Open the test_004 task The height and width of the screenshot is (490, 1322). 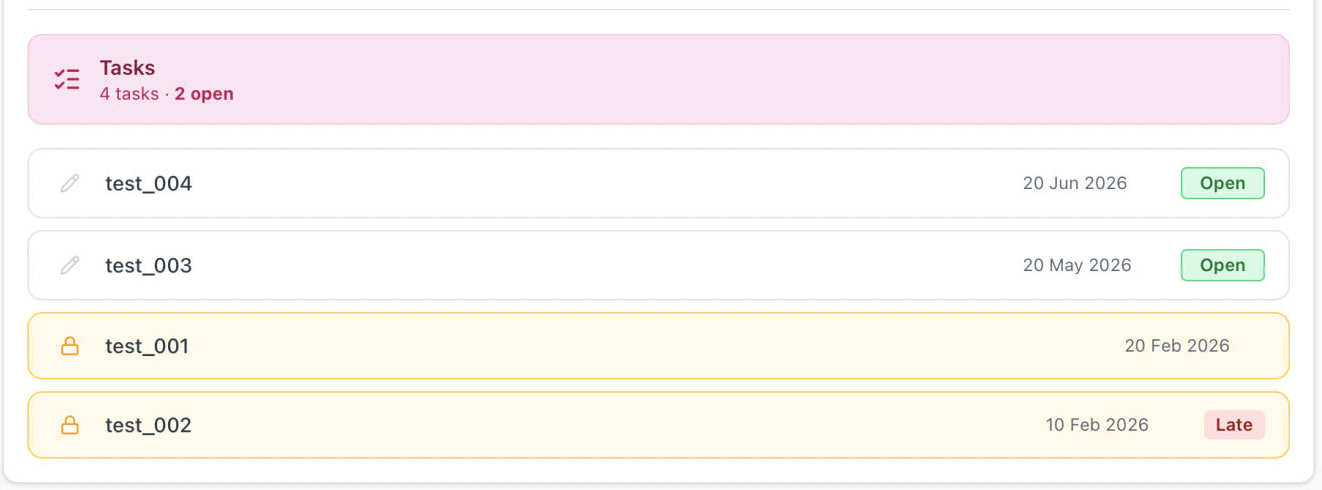[x=149, y=184]
